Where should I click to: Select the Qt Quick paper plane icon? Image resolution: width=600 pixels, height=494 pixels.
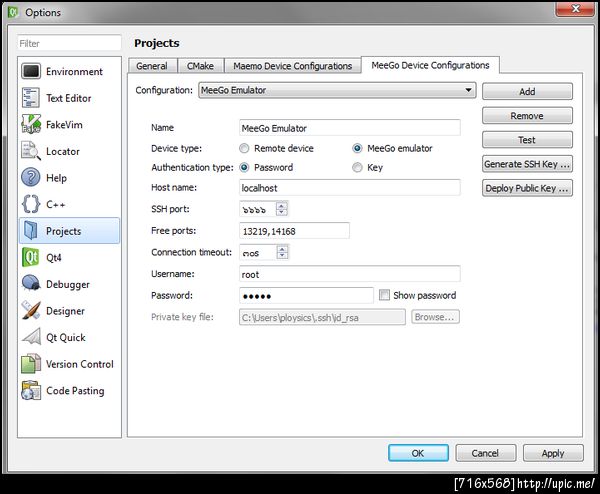31,337
